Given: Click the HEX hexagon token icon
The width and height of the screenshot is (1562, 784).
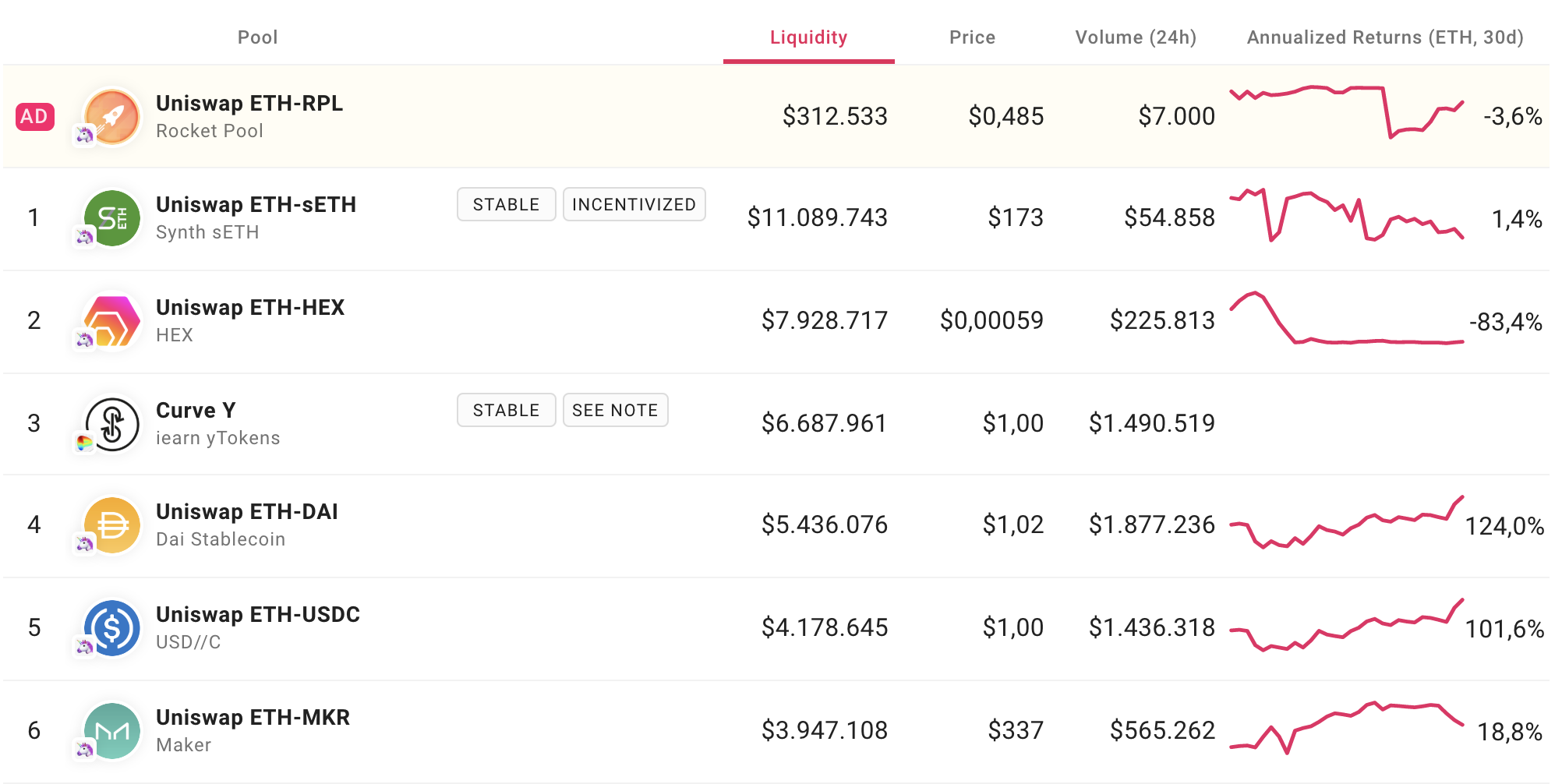Looking at the screenshot, I should pos(112,320).
